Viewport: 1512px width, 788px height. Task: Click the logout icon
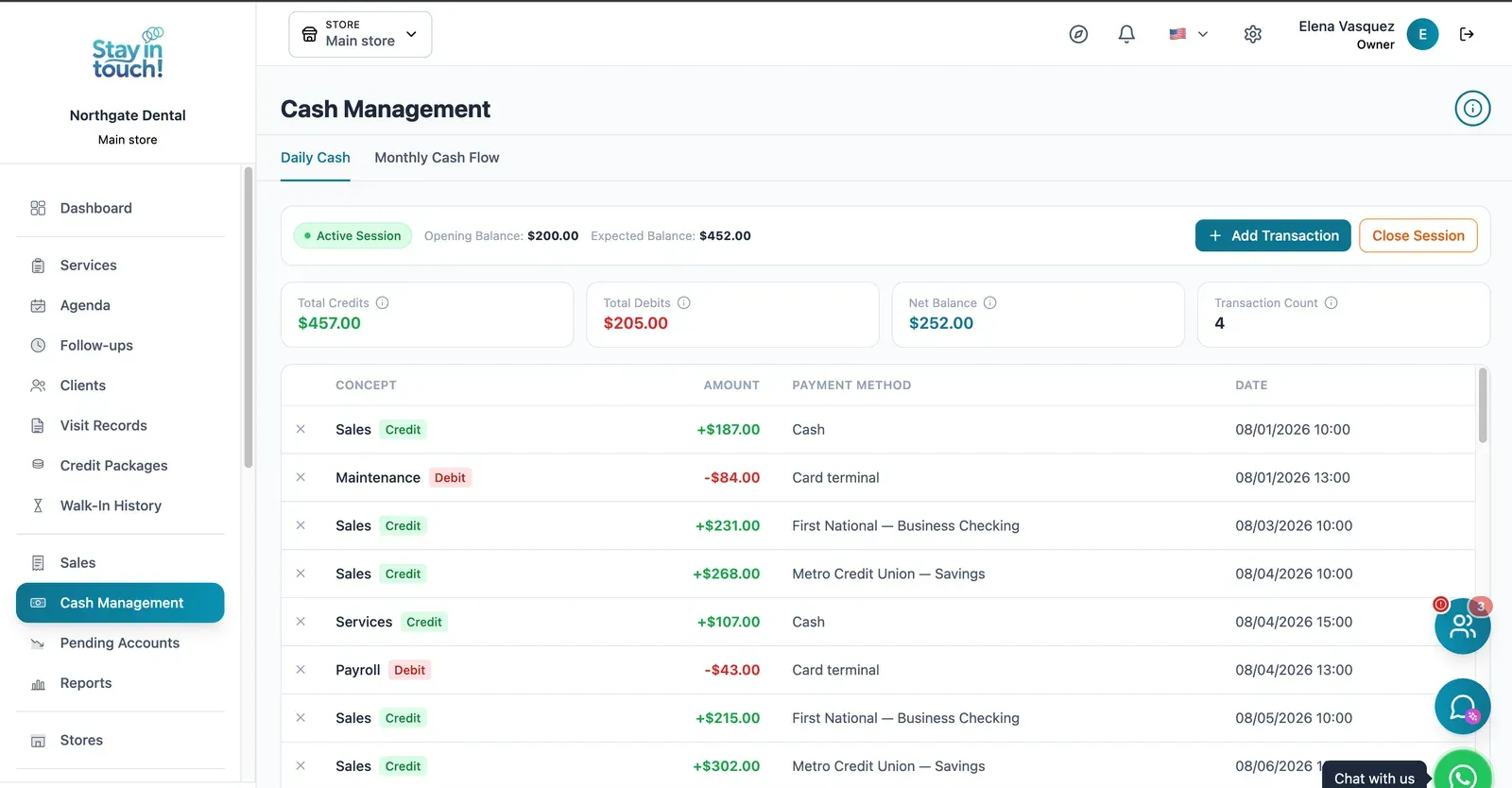[x=1467, y=34]
